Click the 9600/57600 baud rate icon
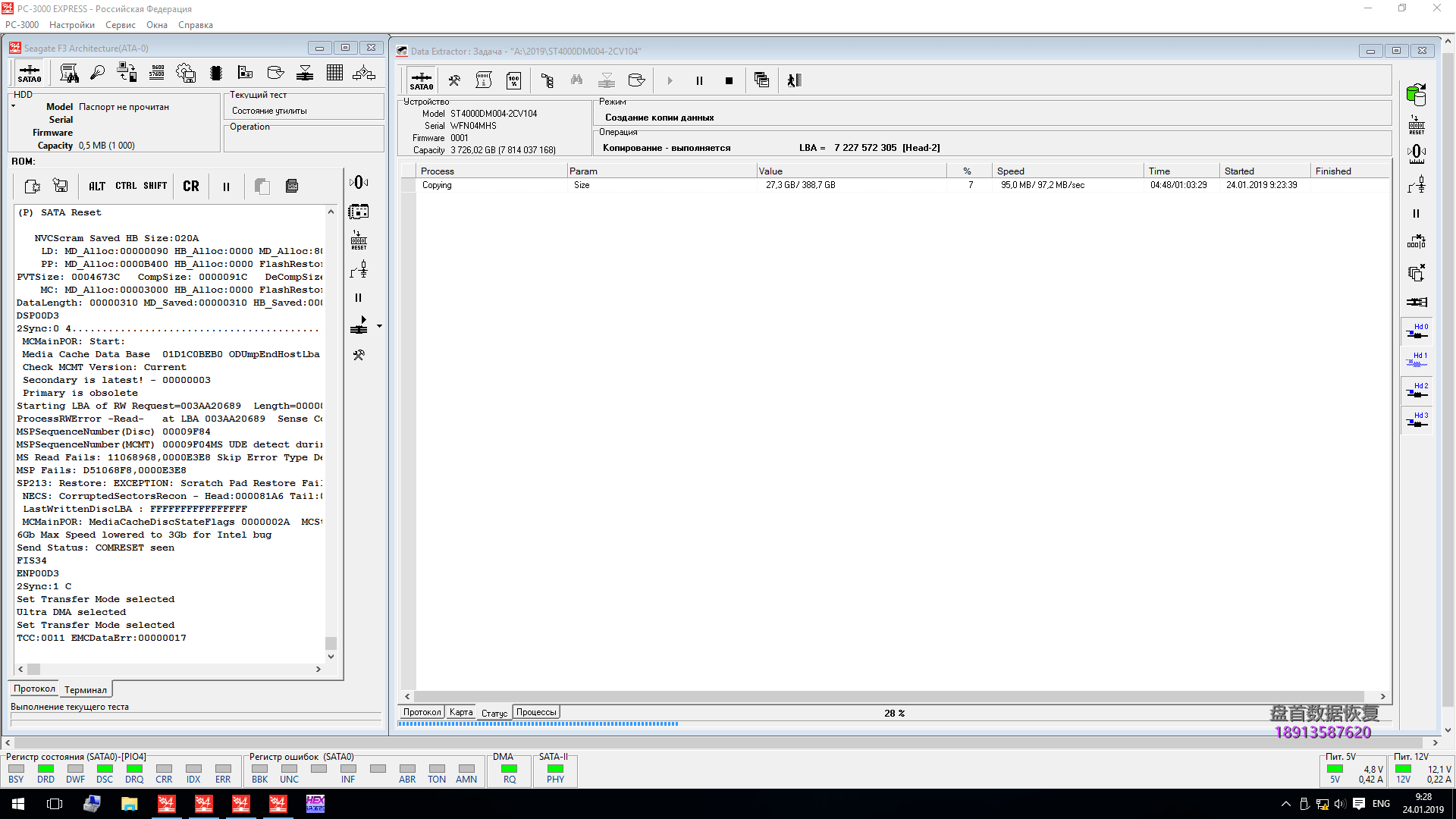Screen dimensions: 1456x819 point(157,73)
